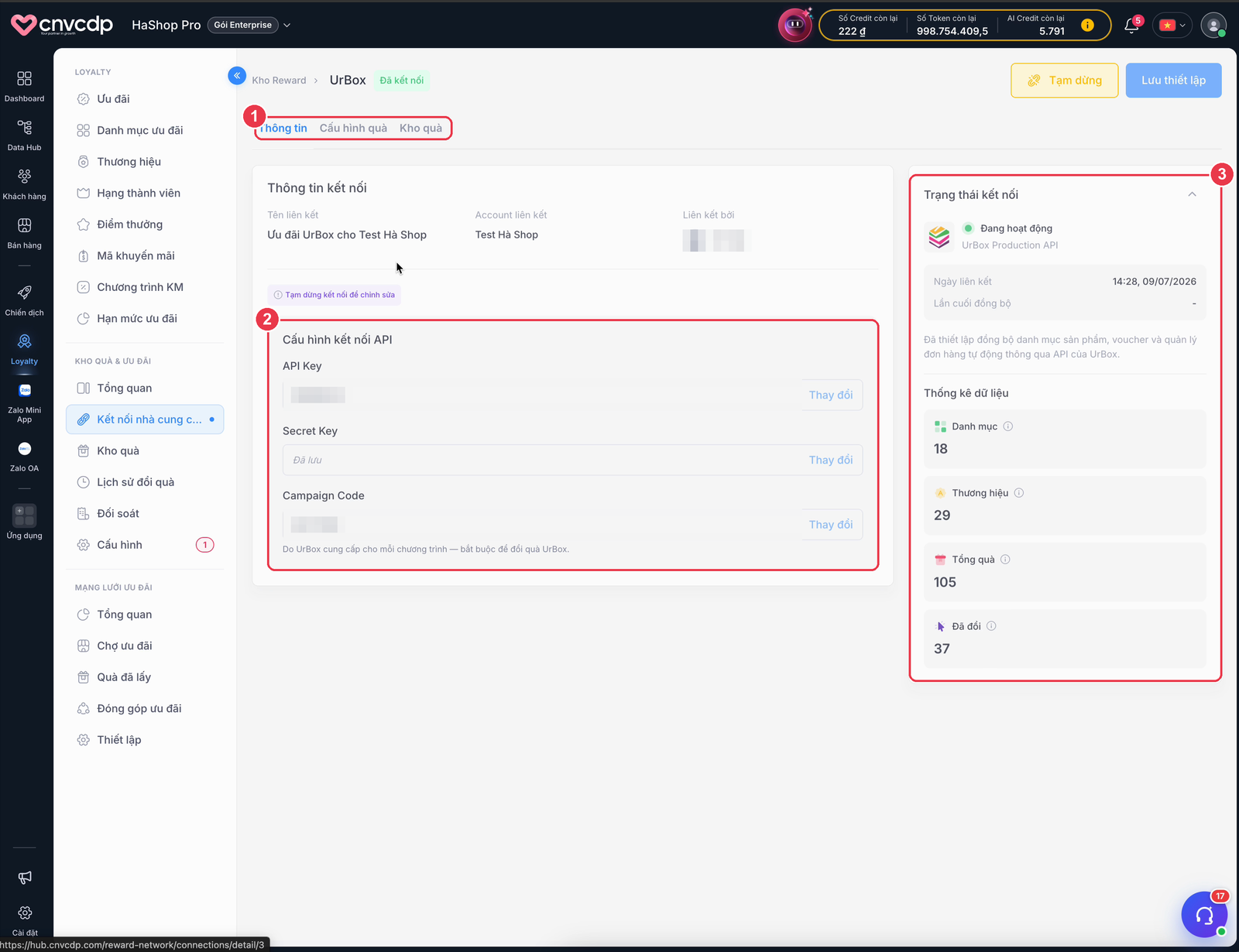1239x952 pixels.
Task: Select the Loyalty icon in left rail
Action: [25, 341]
